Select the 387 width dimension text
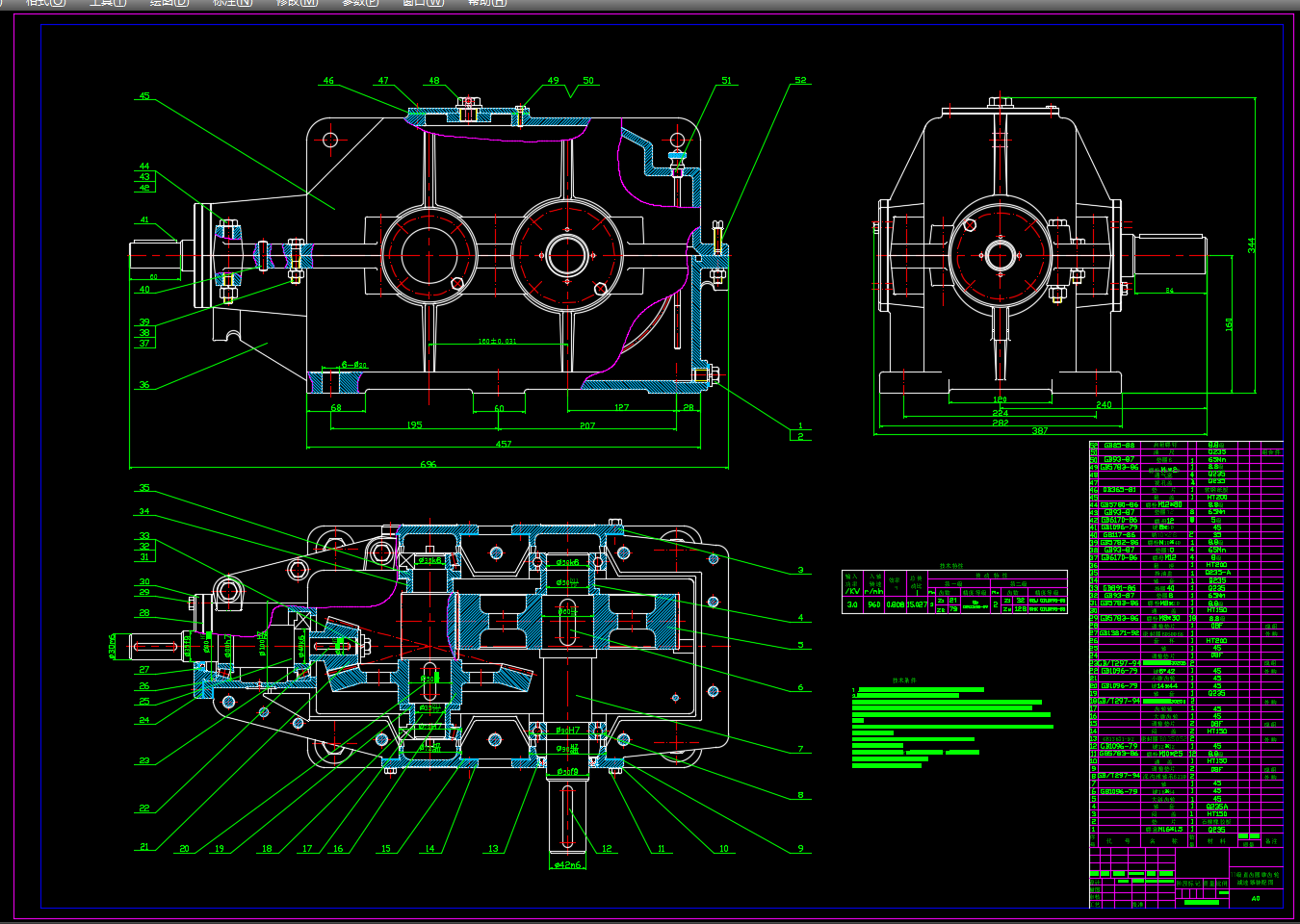This screenshot has height=924, width=1300. tap(1040, 430)
